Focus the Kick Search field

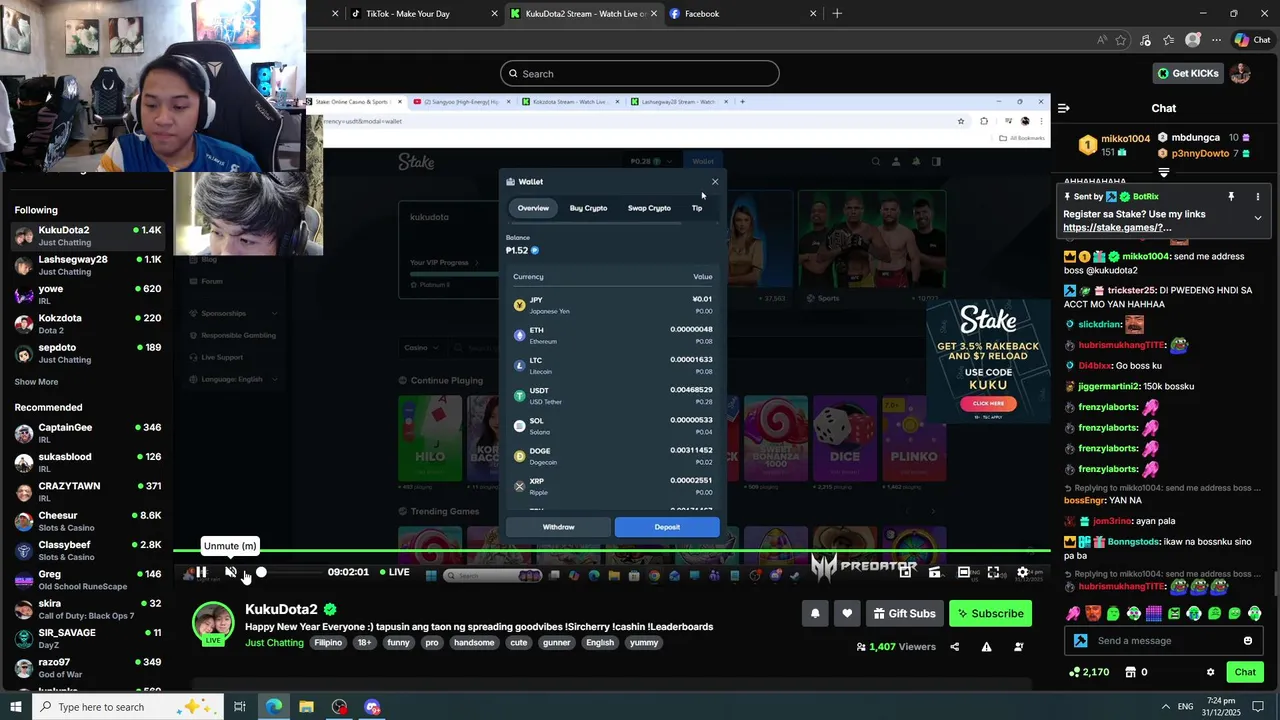pyautogui.click(x=640, y=73)
